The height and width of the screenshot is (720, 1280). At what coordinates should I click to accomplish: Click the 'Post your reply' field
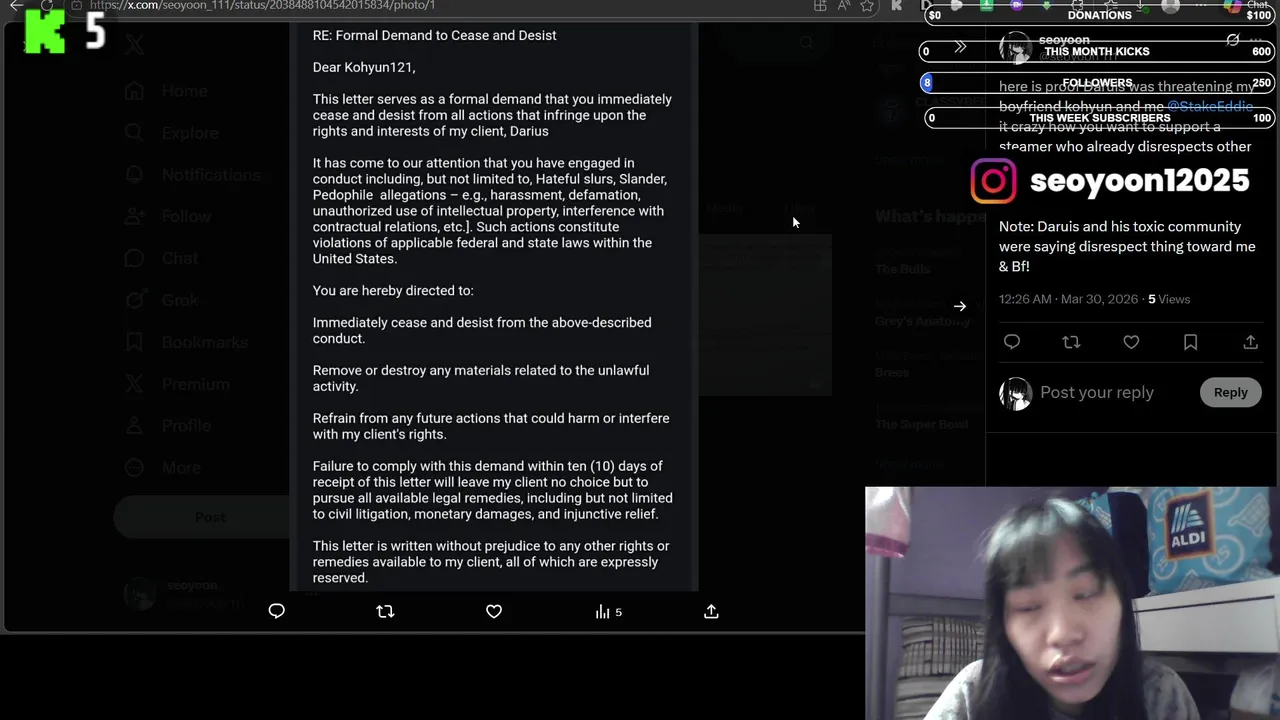(x=1097, y=392)
